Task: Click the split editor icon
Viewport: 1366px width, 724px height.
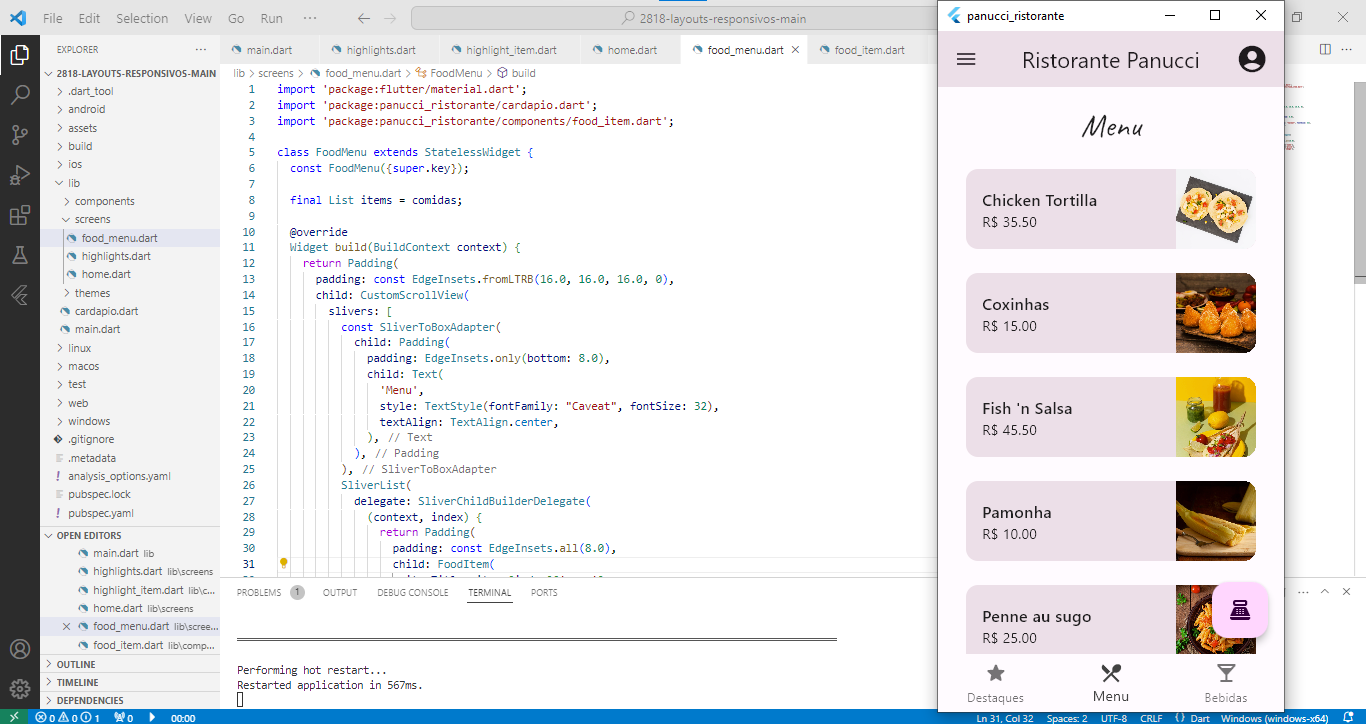Action: [1325, 49]
